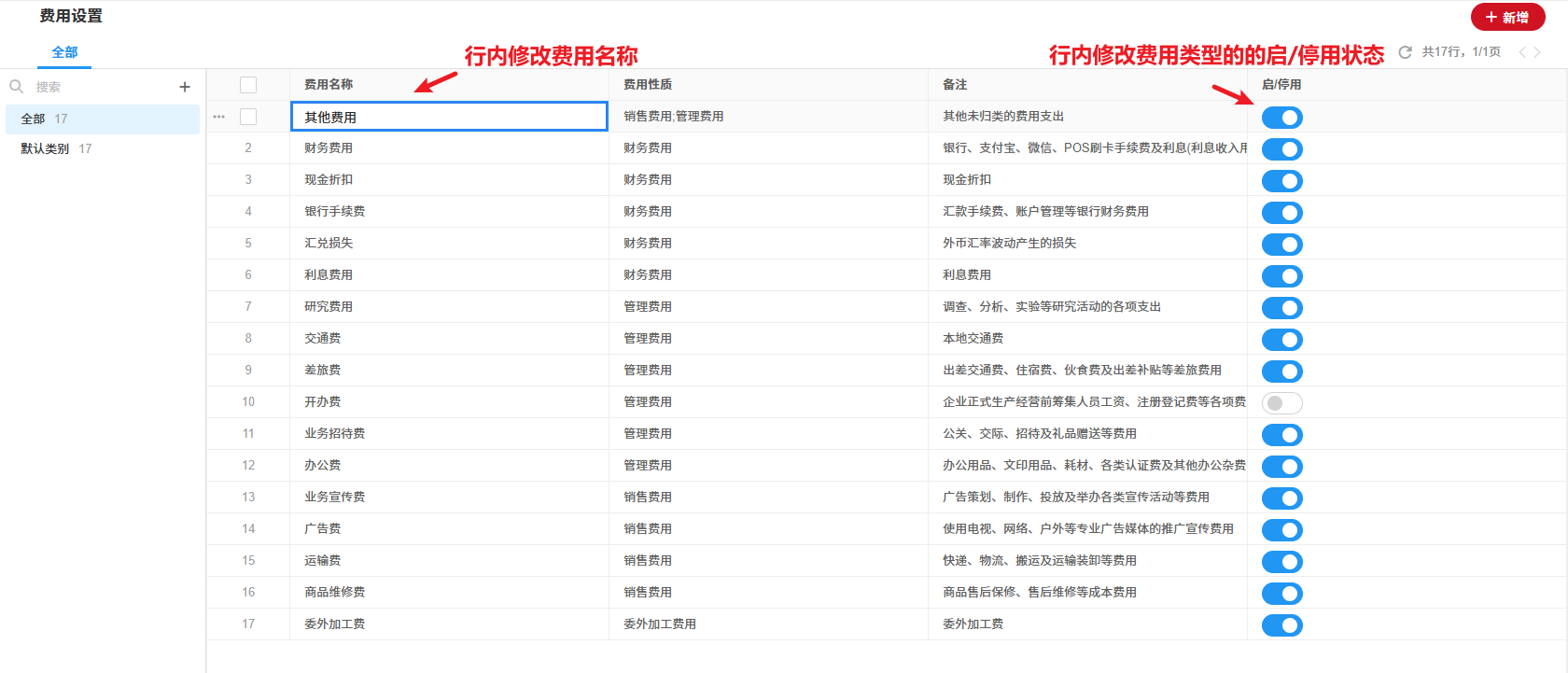Select the 运输费 name cell
The image size is (1568, 673).
(x=449, y=561)
